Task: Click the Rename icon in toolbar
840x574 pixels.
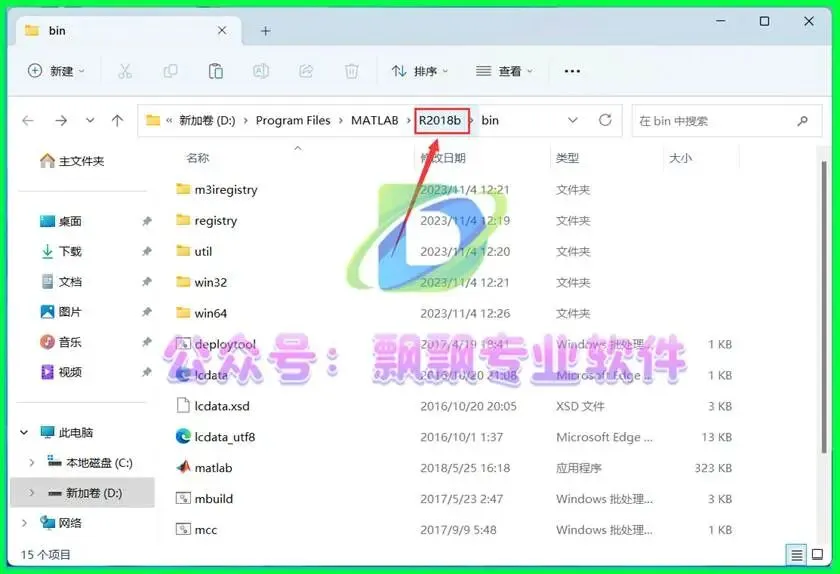Action: [261, 71]
